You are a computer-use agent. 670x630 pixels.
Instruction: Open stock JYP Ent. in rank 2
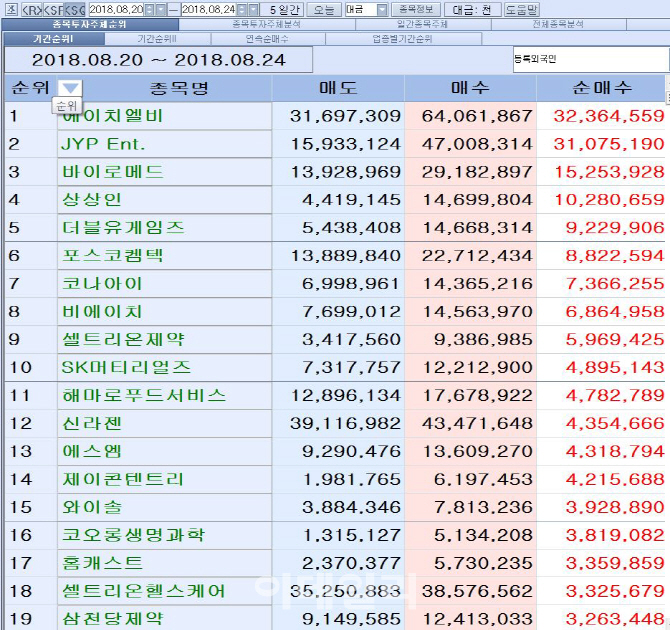coord(164,144)
